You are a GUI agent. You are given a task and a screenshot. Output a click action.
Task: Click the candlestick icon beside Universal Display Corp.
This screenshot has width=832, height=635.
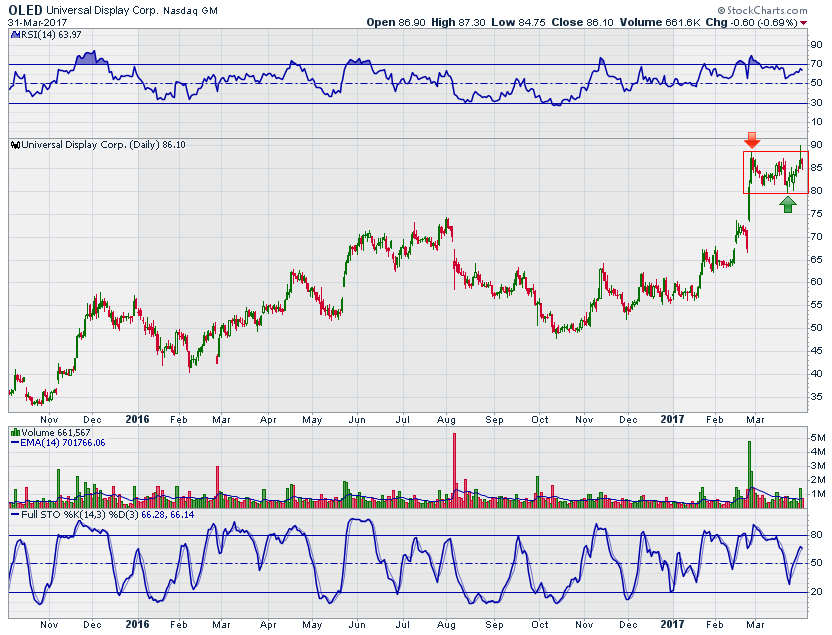coord(14,145)
